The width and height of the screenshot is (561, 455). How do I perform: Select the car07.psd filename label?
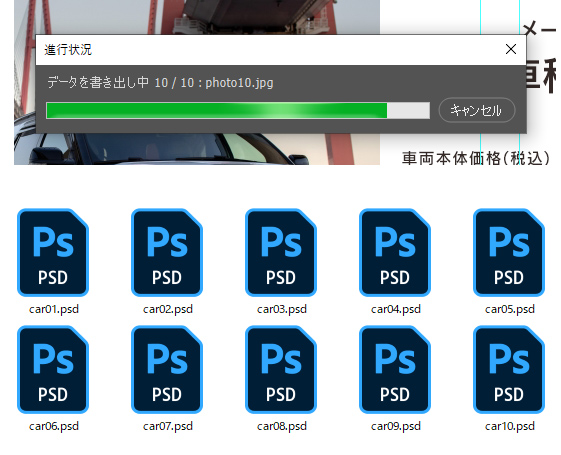click(168, 426)
